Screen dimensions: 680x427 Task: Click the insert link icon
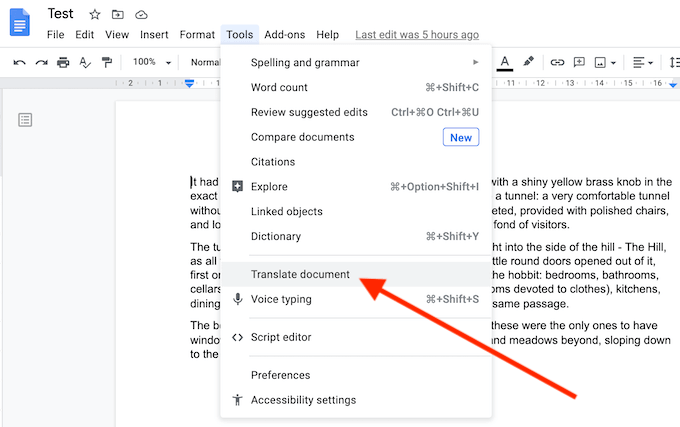click(557, 62)
